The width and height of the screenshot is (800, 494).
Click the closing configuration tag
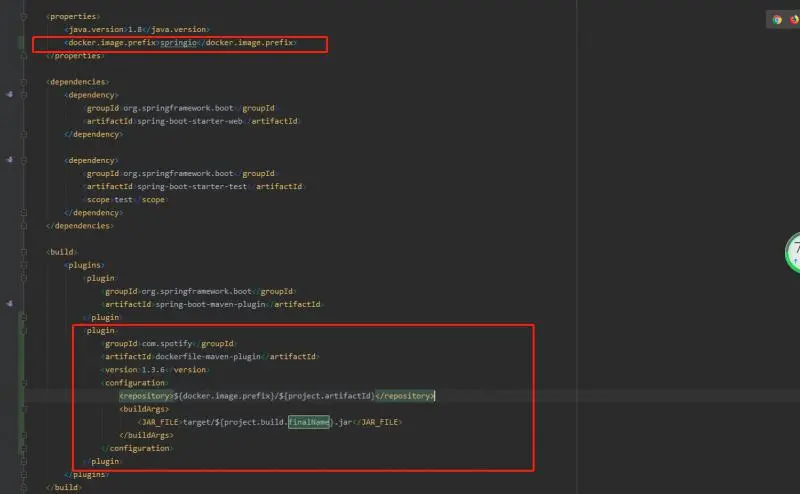pos(137,448)
